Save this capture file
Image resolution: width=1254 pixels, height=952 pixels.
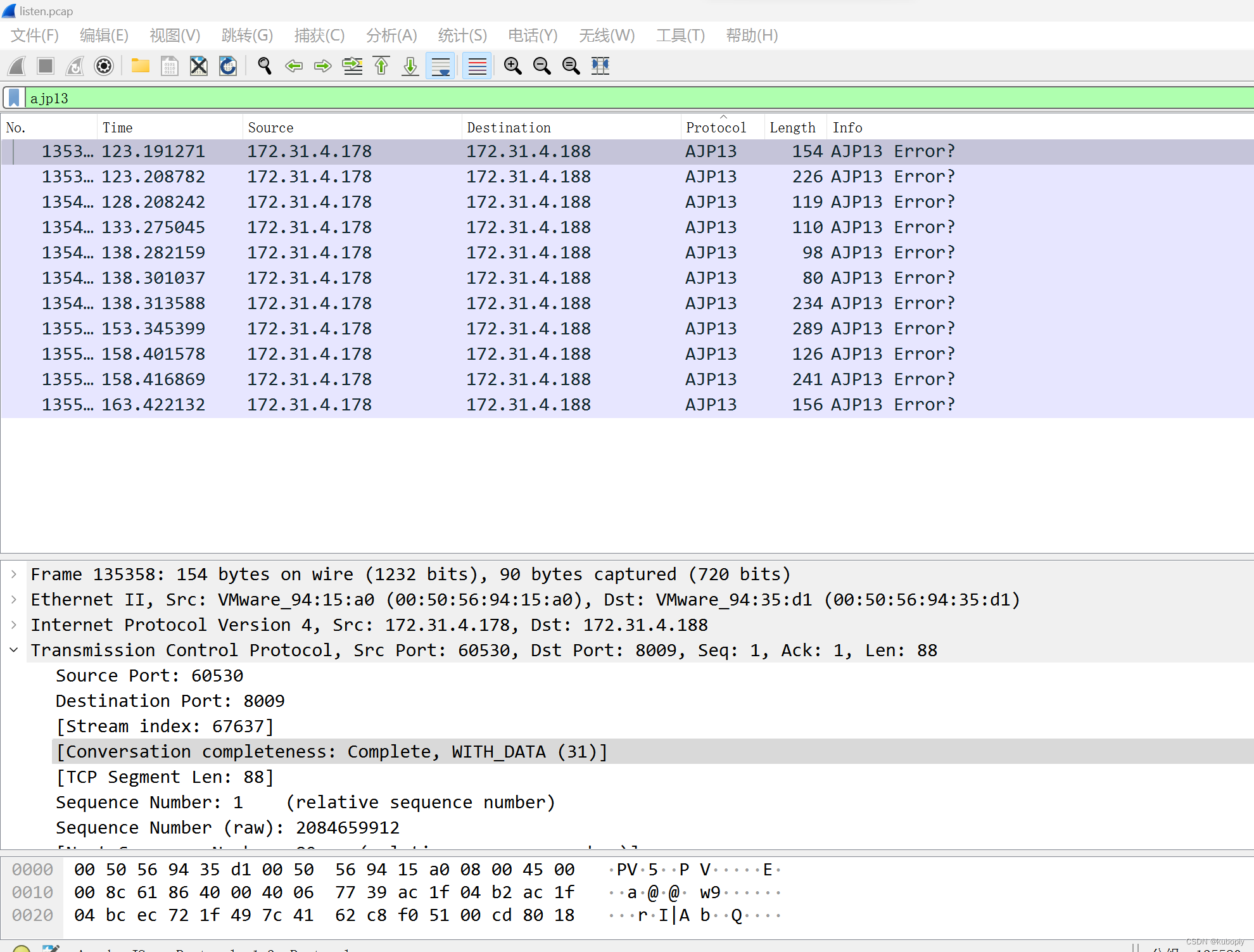170,66
